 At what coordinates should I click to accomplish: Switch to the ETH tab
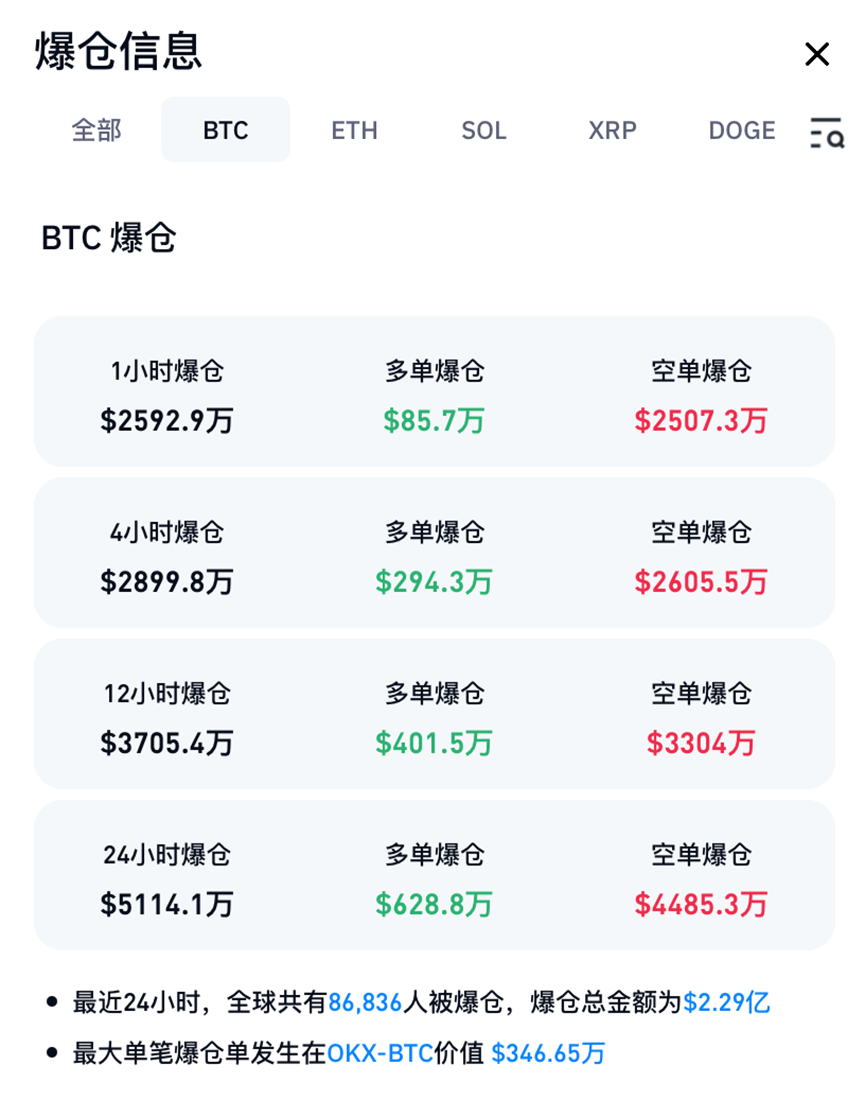coord(355,130)
